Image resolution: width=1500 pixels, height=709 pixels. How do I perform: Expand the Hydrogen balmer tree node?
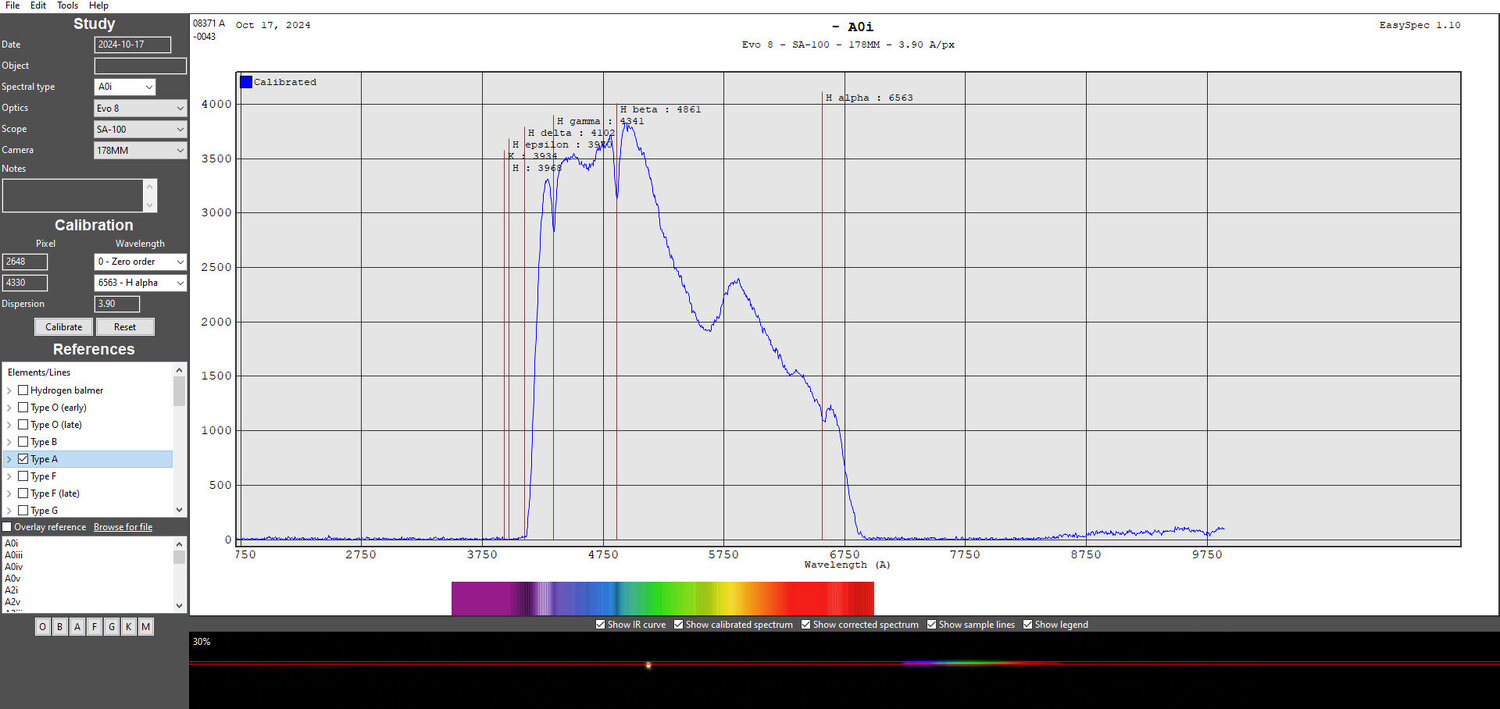click(9, 390)
